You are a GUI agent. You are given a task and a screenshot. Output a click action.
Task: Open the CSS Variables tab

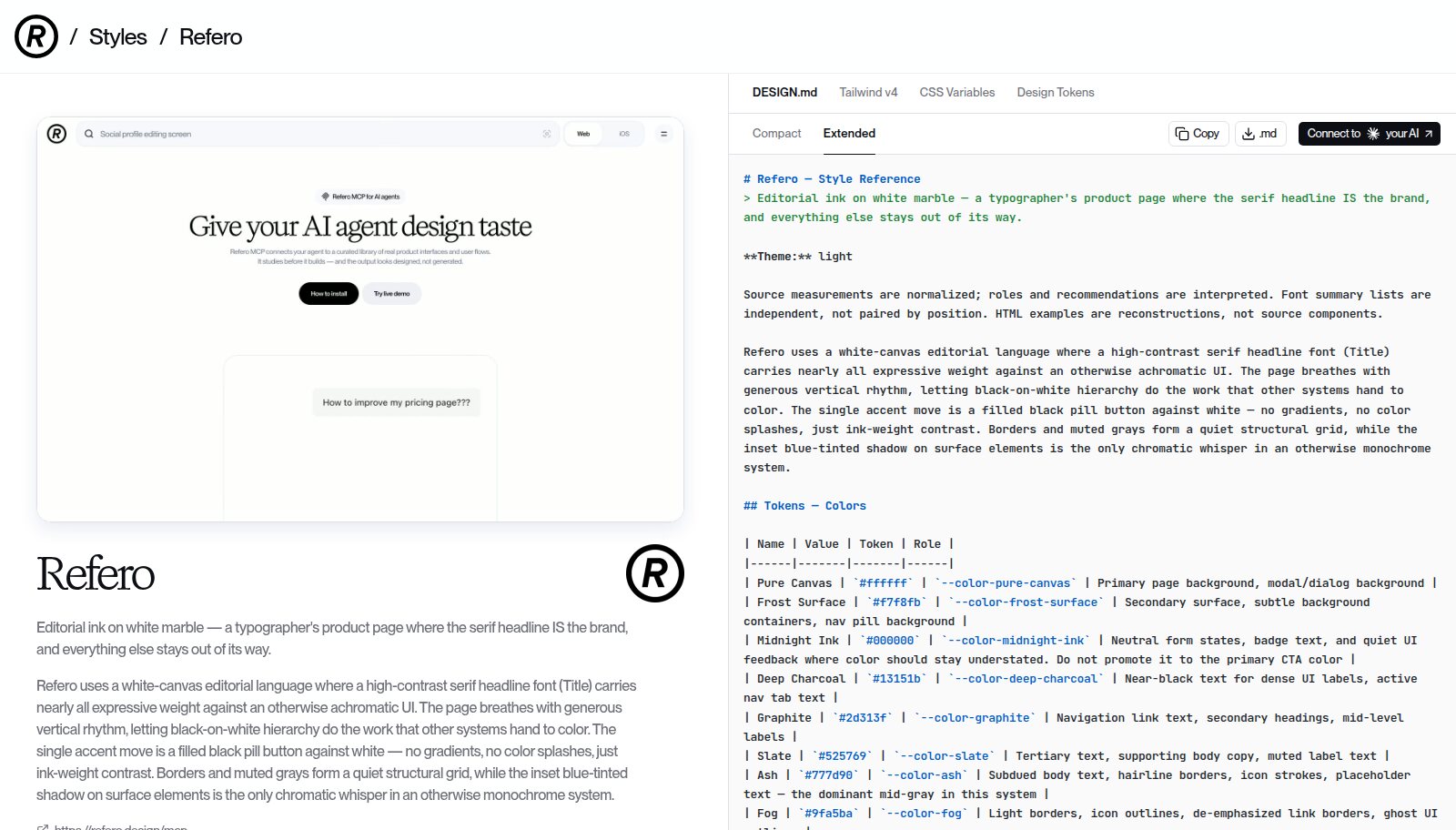(x=957, y=92)
